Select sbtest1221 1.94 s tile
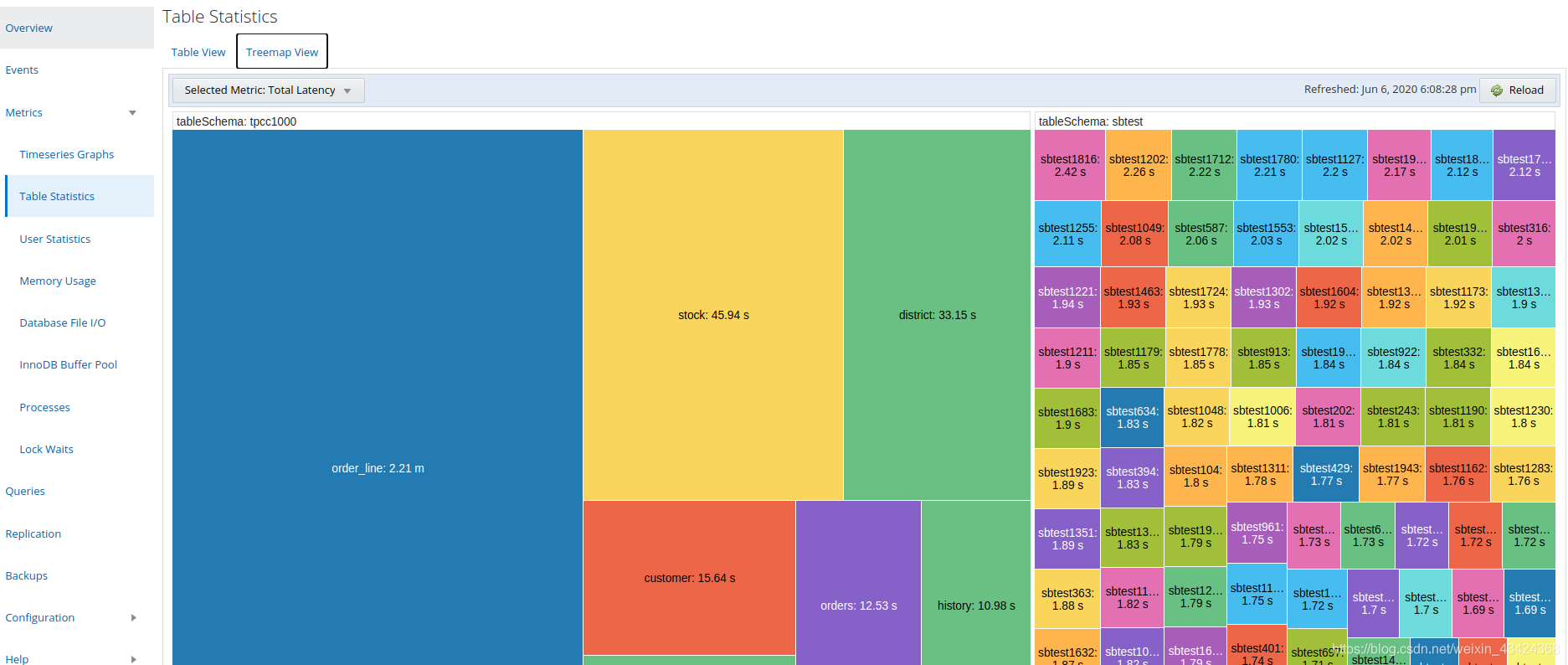Viewport: 1568px width, 665px height. (x=1067, y=297)
